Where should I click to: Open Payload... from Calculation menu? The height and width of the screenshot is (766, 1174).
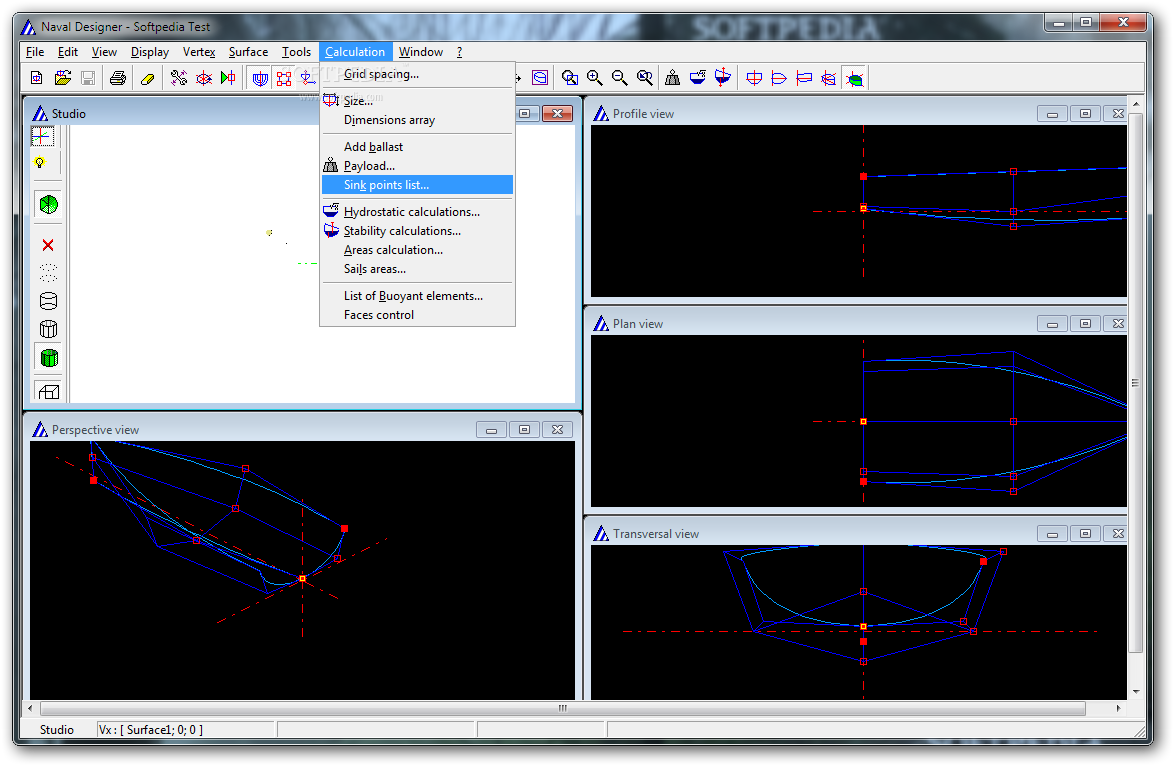click(x=417, y=165)
